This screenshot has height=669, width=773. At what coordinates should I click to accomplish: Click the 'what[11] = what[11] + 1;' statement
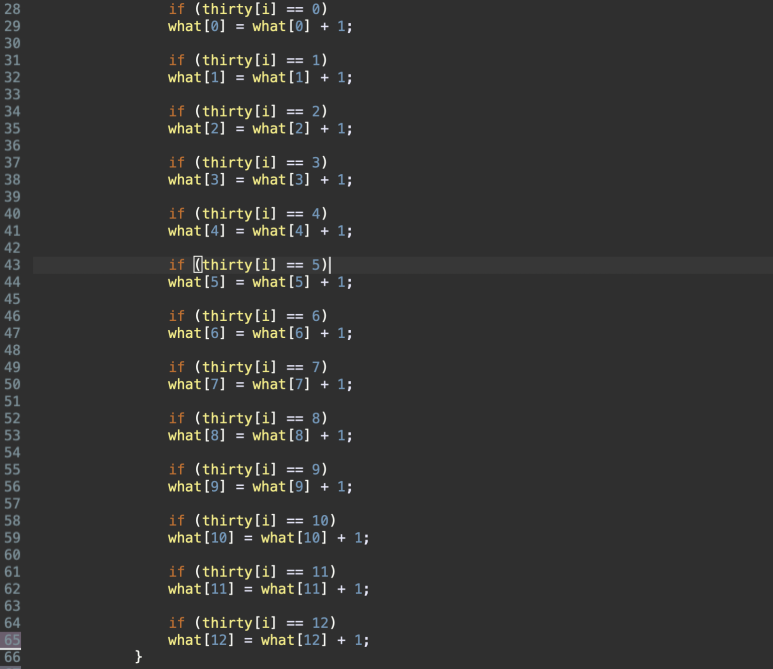tap(269, 589)
